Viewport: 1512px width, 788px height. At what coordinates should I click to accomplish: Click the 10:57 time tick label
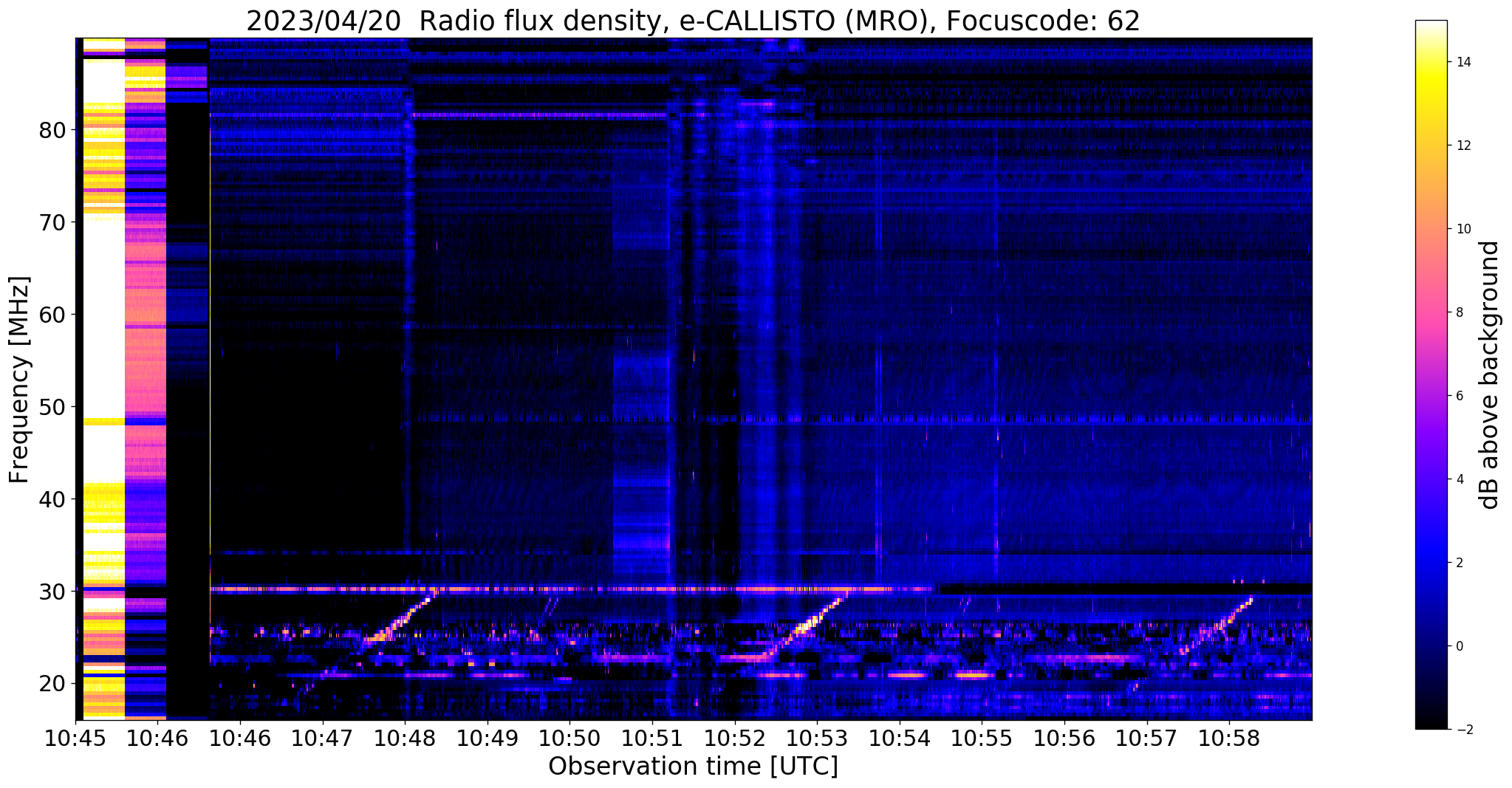pyautogui.click(x=1147, y=738)
